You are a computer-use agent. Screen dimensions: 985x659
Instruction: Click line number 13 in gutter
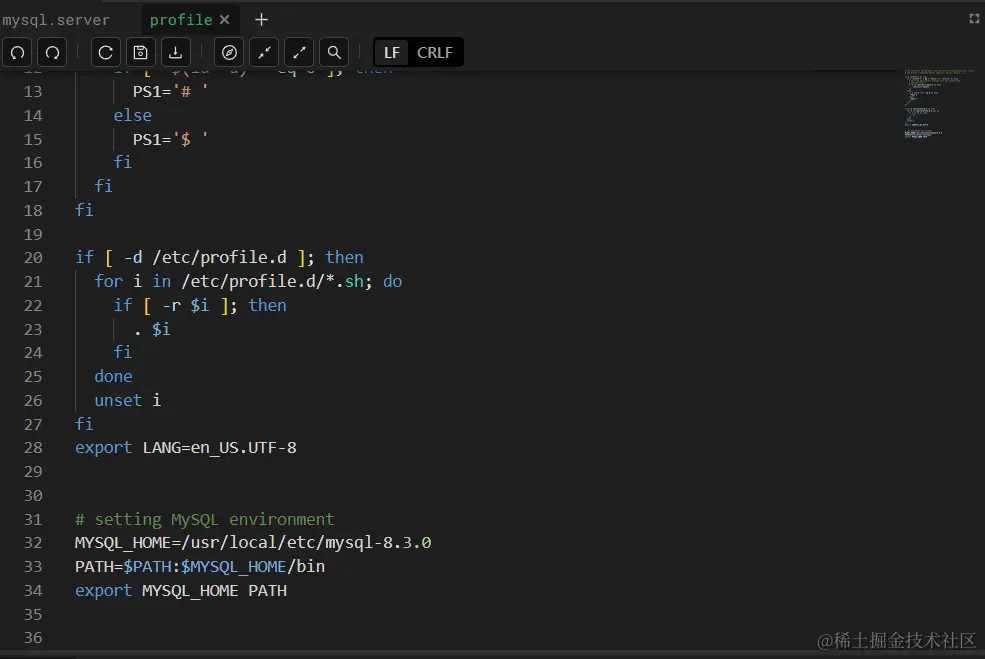point(33,91)
